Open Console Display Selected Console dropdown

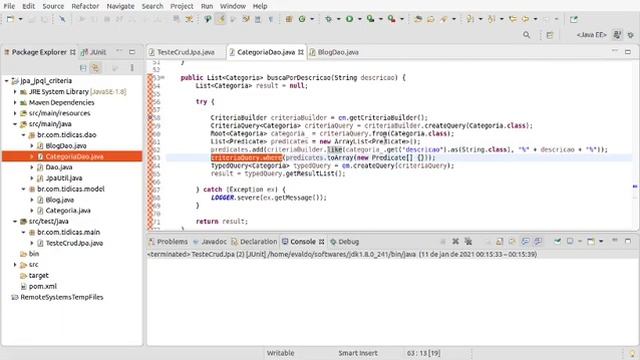[580, 242]
